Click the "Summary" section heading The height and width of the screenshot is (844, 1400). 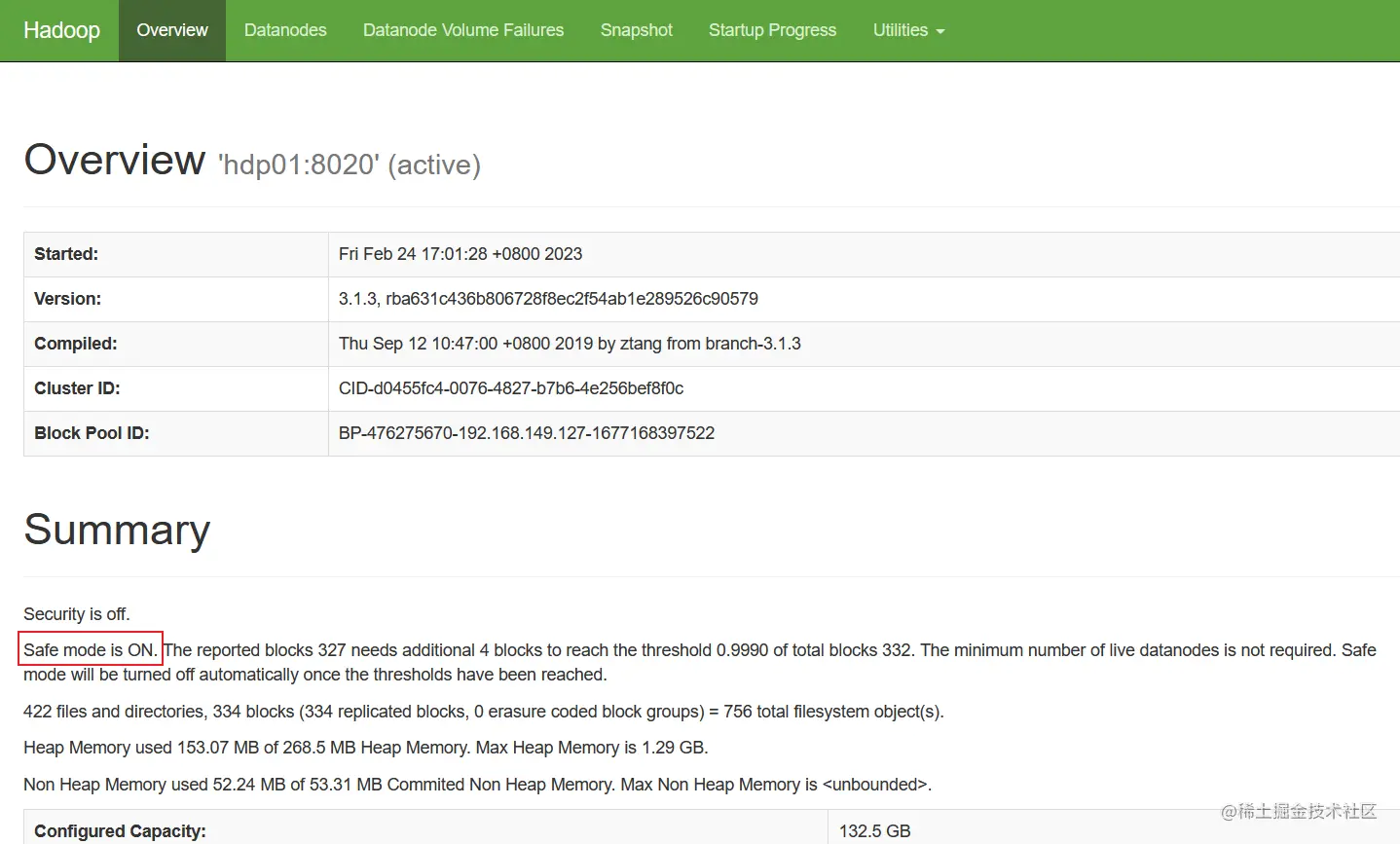click(117, 530)
